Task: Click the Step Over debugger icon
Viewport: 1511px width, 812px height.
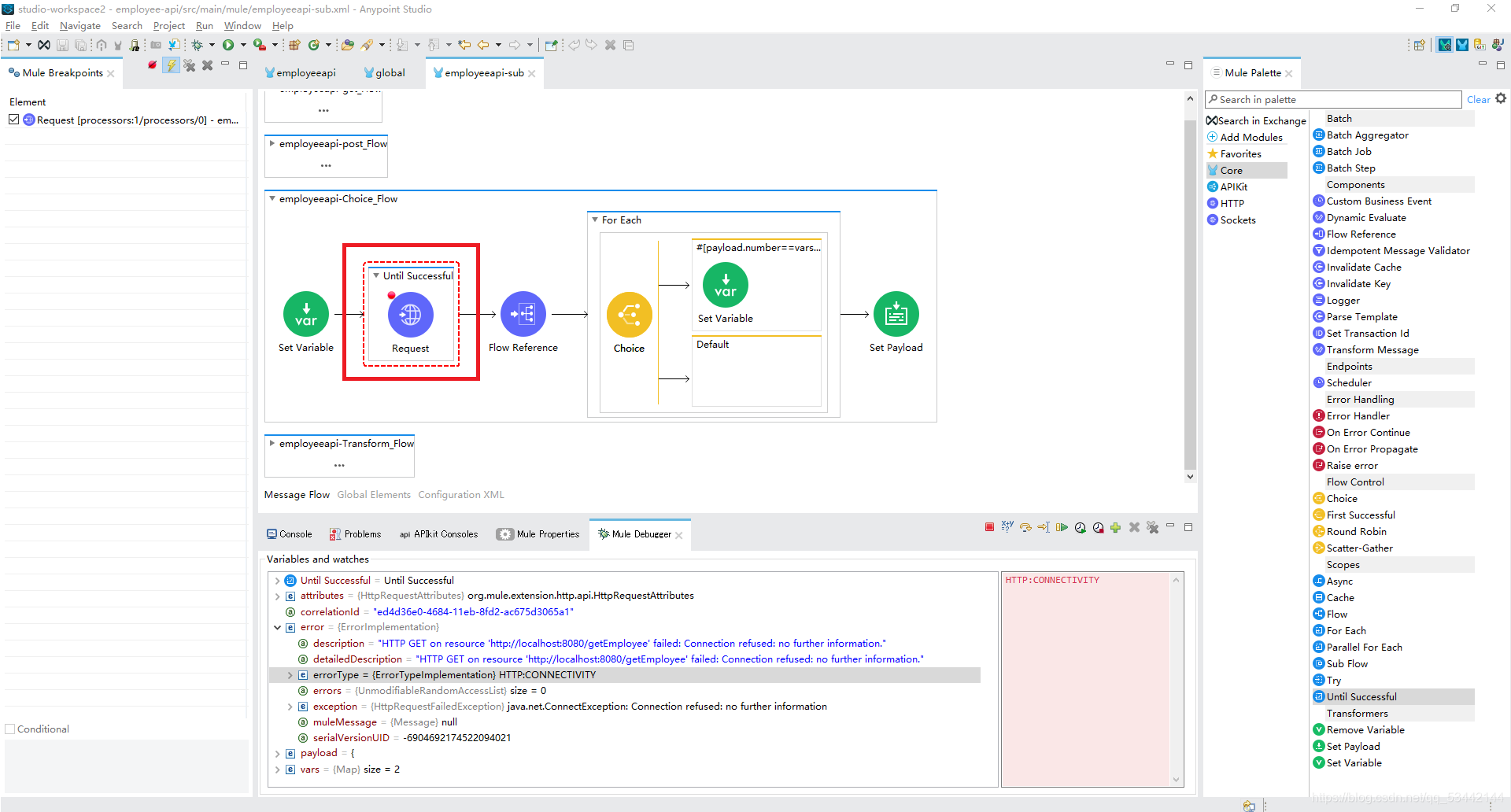Action: click(x=1025, y=527)
